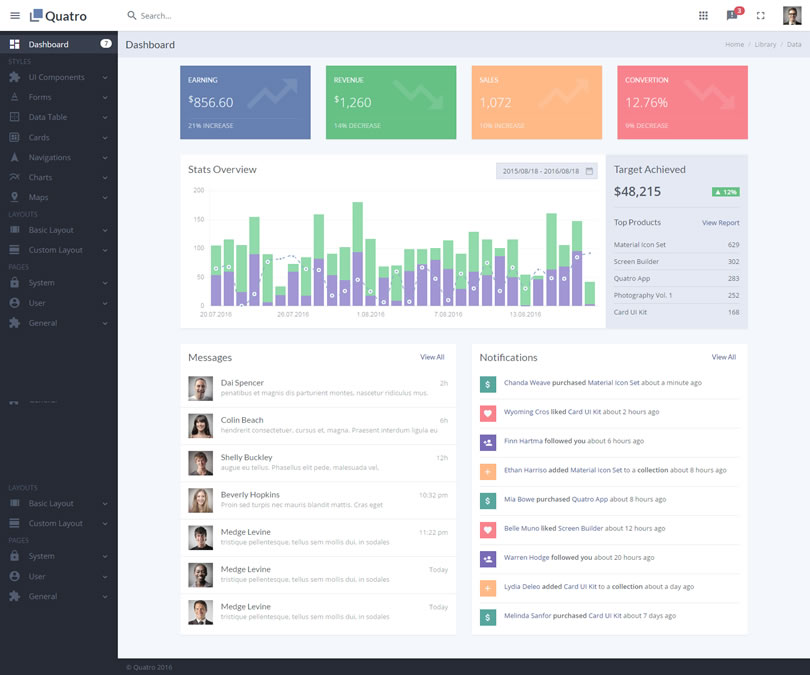Select Dai Spencer's avatar in Messages
810x675 pixels.
(199, 386)
